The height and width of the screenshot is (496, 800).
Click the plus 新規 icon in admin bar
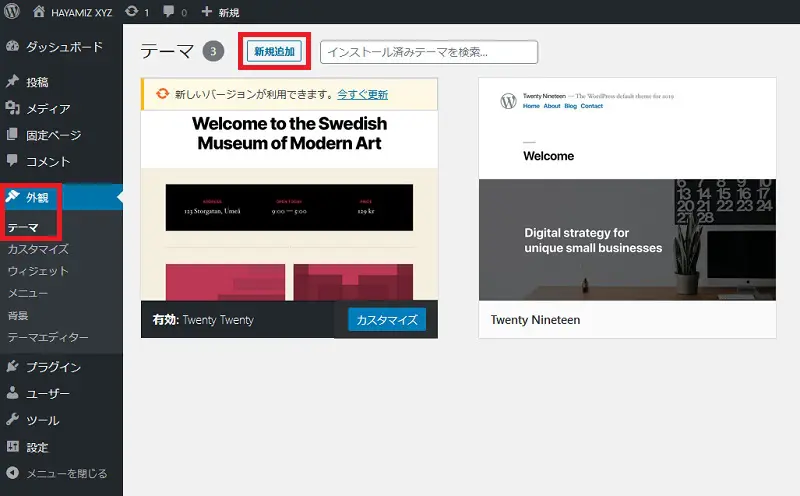coord(207,12)
